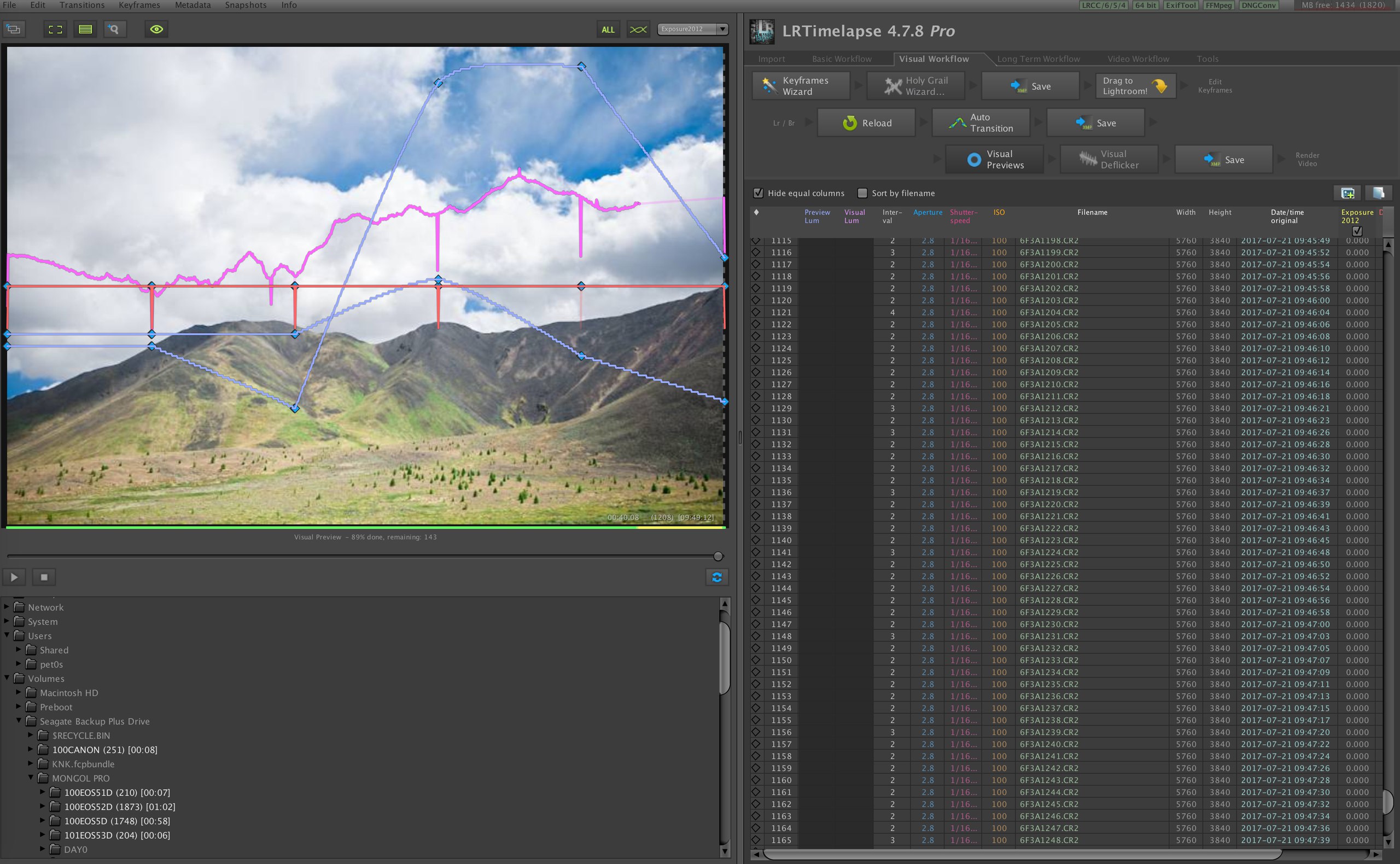Toggle keyframe diamond for row 1116

pos(756,252)
